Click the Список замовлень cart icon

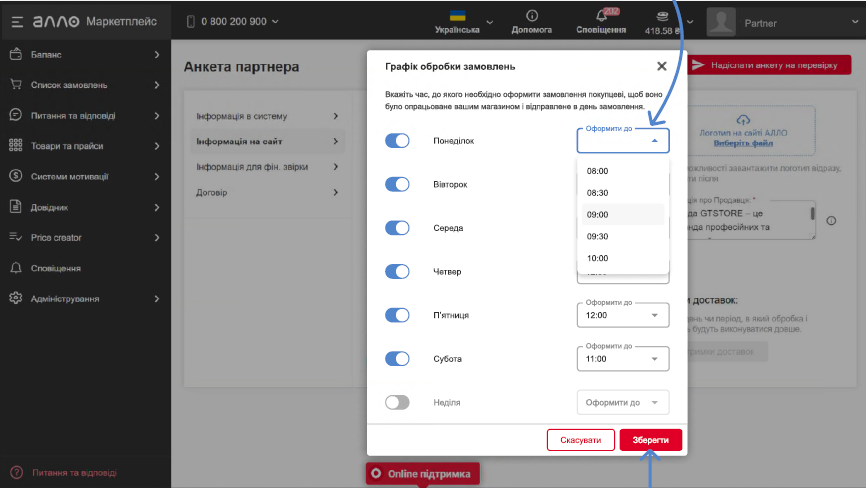coord(15,85)
